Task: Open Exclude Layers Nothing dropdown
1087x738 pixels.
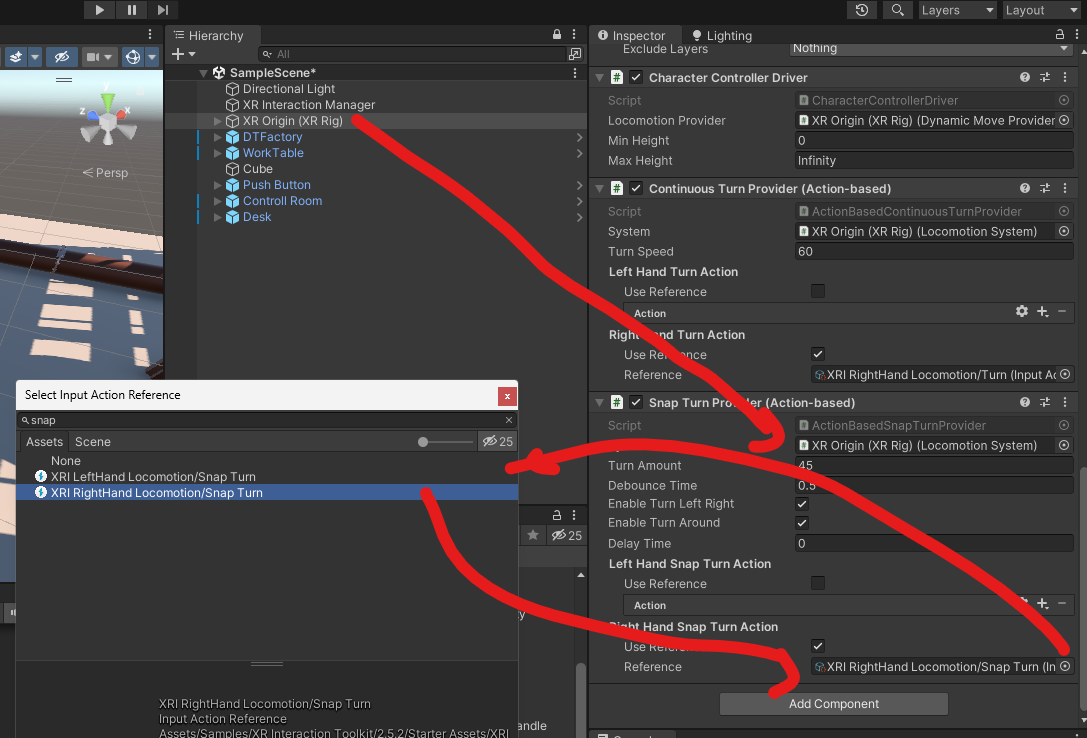Action: [932, 49]
